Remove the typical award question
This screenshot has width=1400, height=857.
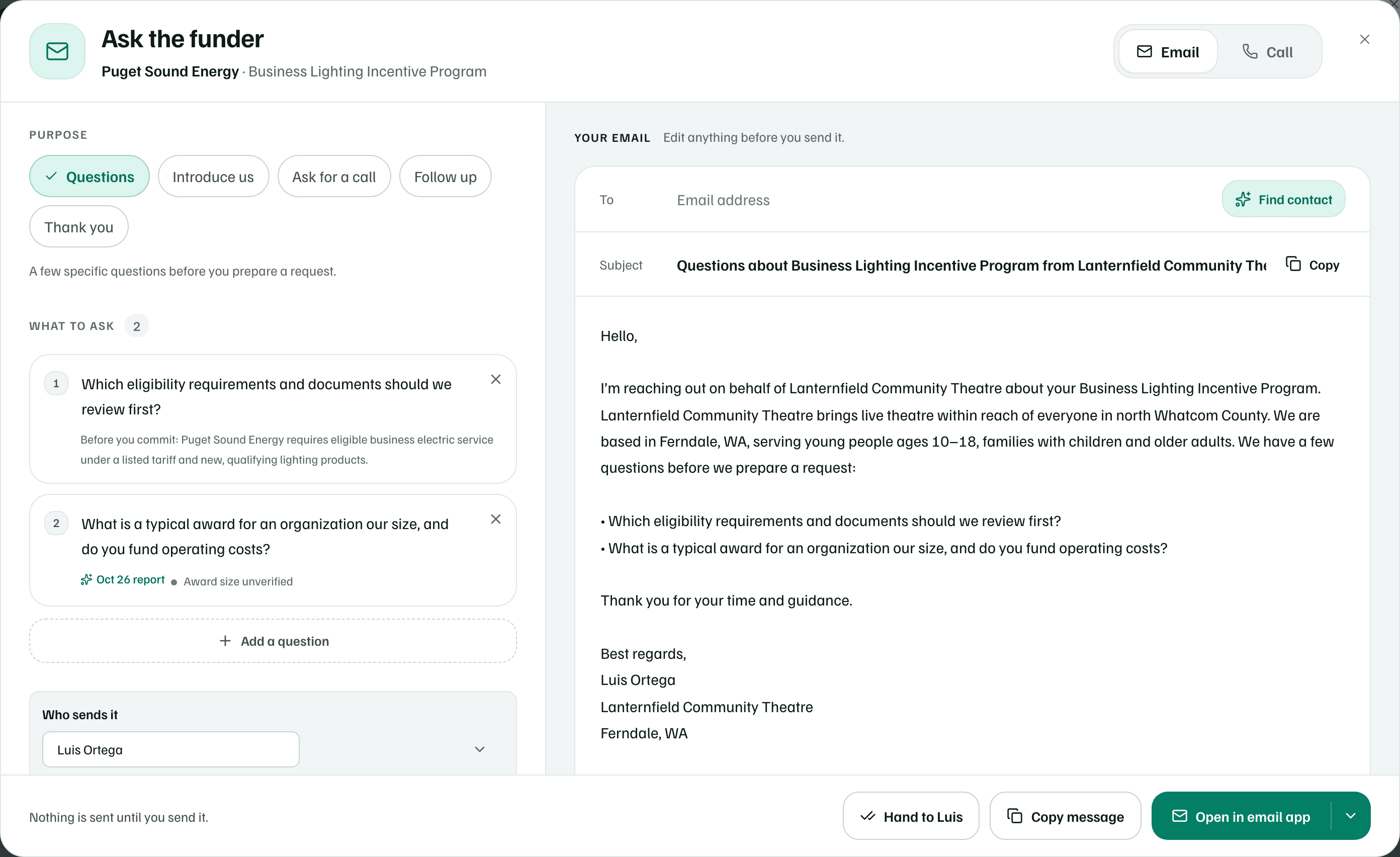pyautogui.click(x=495, y=519)
